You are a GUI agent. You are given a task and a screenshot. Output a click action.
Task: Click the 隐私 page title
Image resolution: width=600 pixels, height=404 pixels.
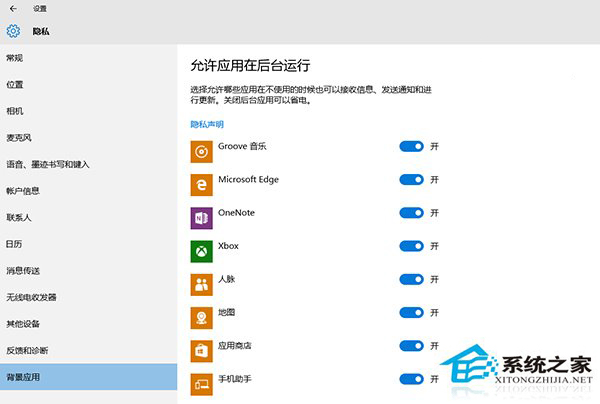point(41,31)
